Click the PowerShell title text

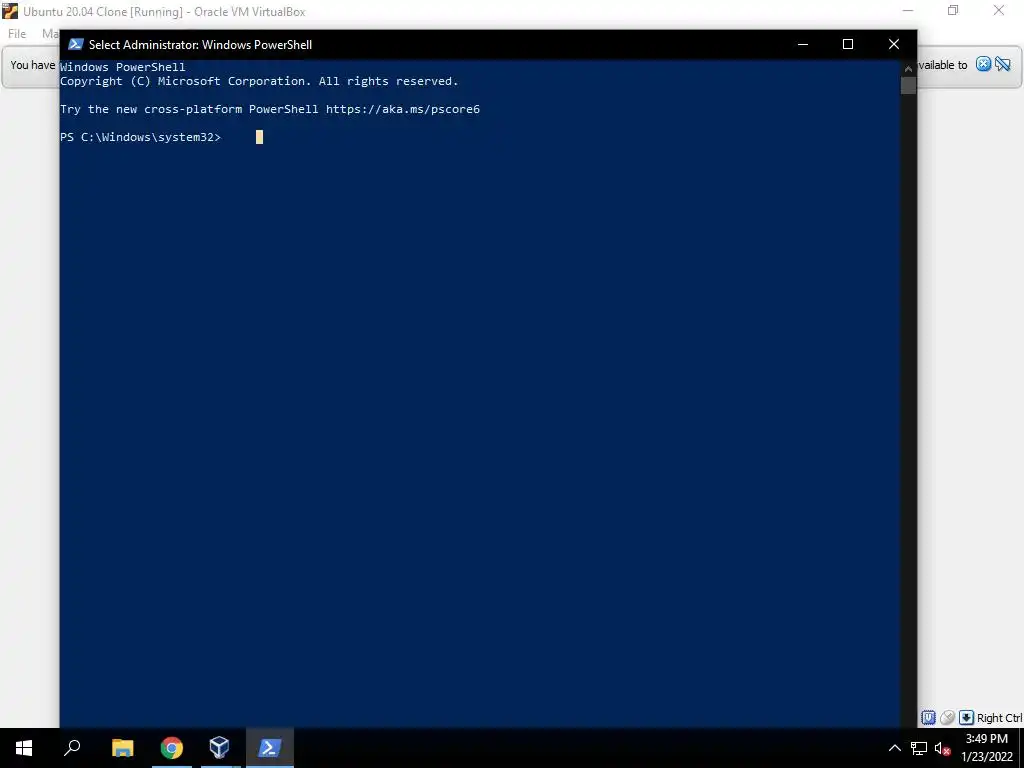click(200, 44)
